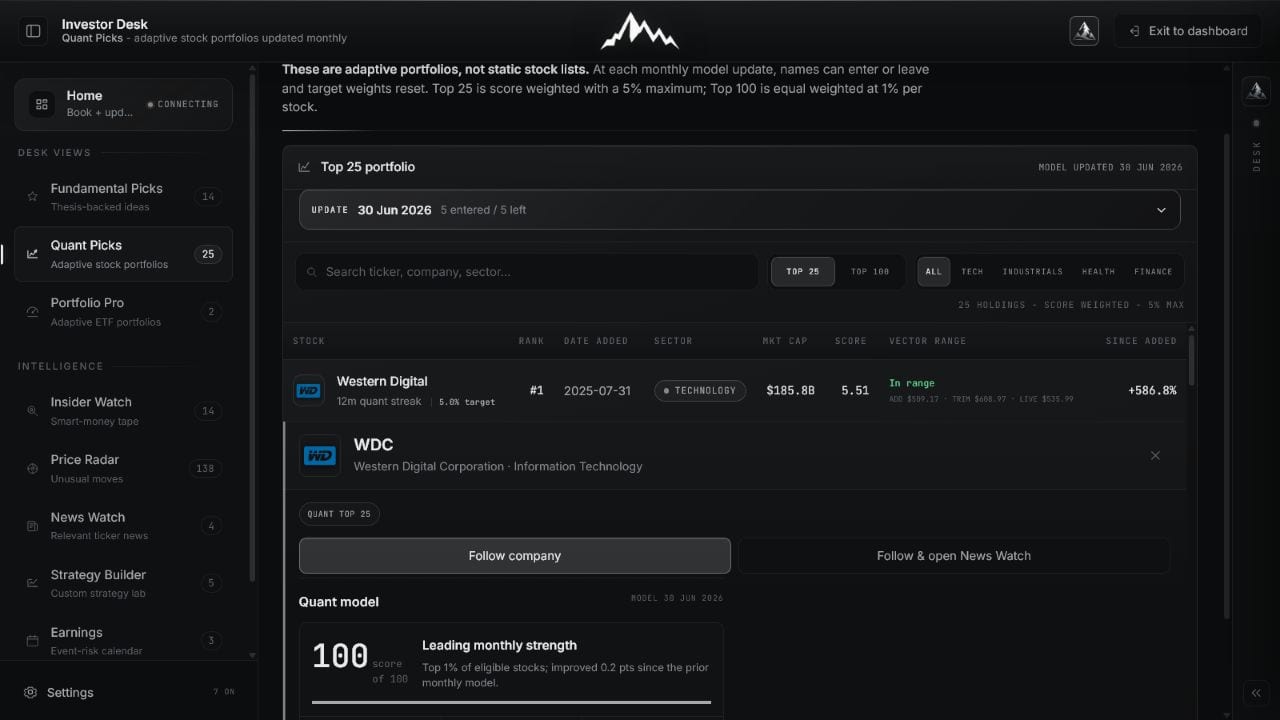Click the Portfolio Pro gauge icon
Viewport: 1280px width, 720px height.
(x=32, y=312)
